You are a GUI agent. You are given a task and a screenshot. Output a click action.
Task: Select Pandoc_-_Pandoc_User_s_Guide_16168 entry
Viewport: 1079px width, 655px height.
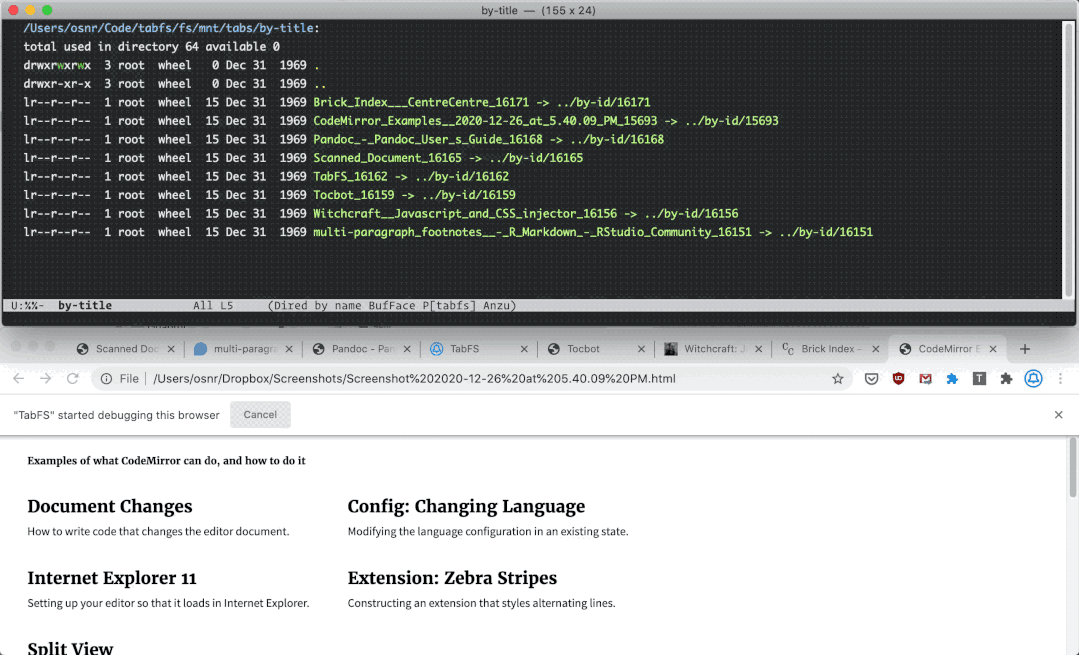click(427, 139)
